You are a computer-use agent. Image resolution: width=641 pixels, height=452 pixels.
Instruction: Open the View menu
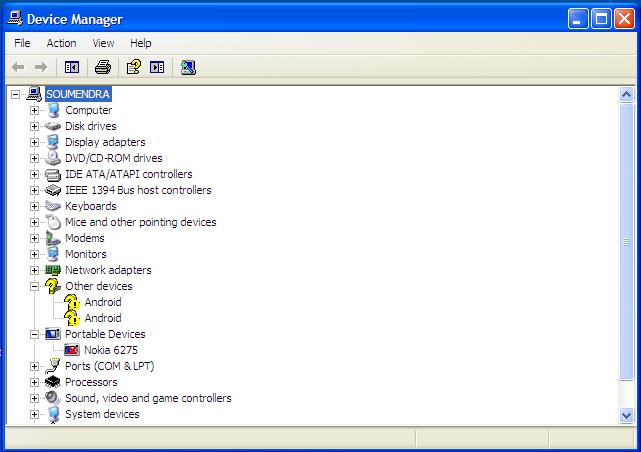[103, 43]
